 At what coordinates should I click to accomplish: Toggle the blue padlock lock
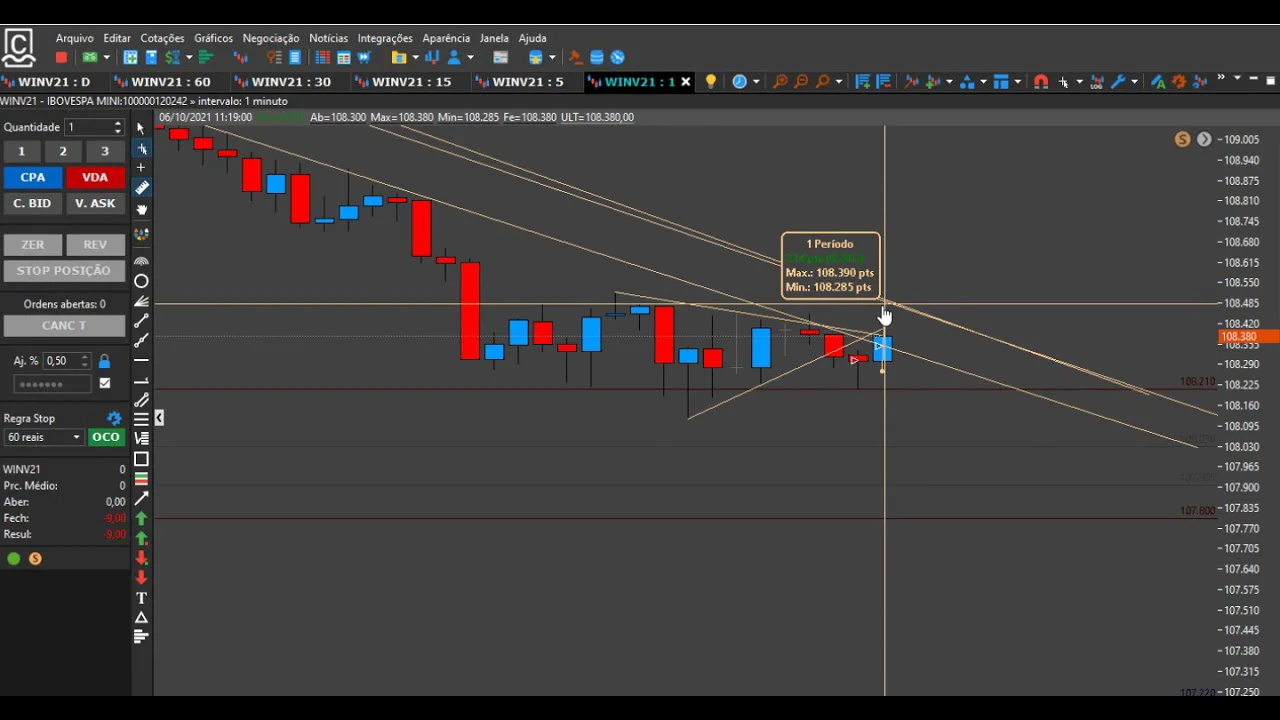(x=104, y=361)
